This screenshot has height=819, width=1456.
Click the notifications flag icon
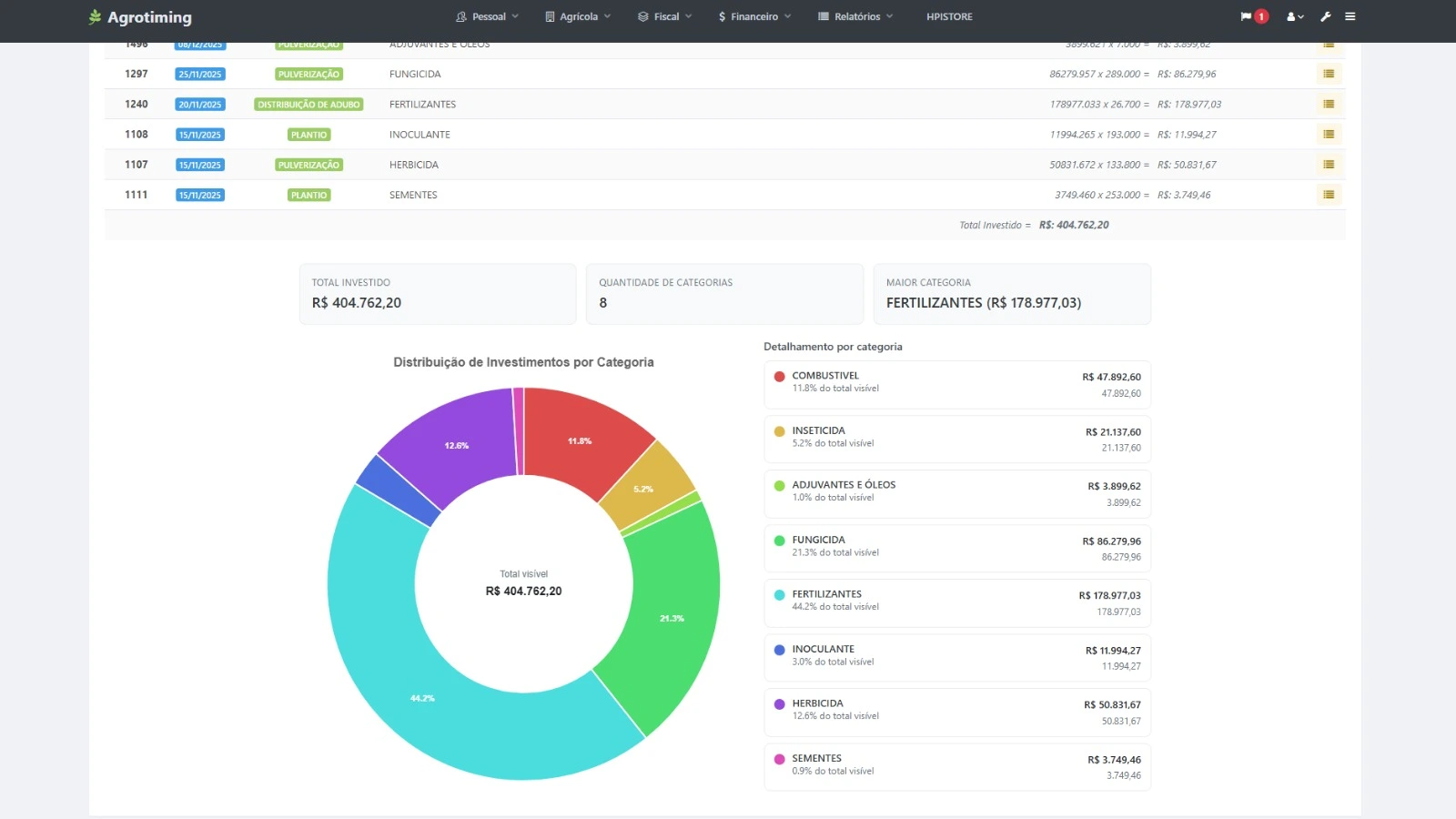(x=1246, y=16)
